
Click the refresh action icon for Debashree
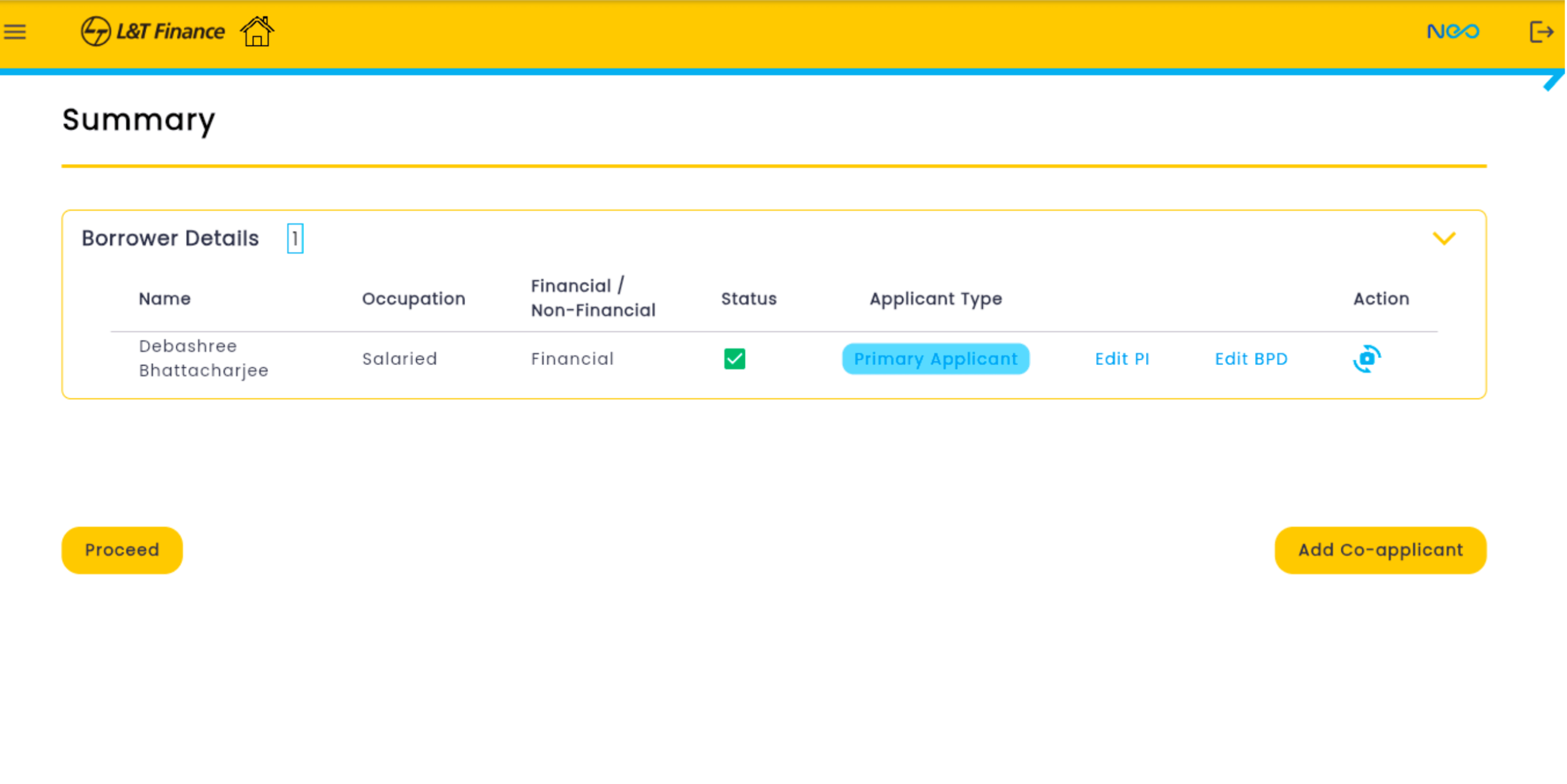tap(1366, 359)
